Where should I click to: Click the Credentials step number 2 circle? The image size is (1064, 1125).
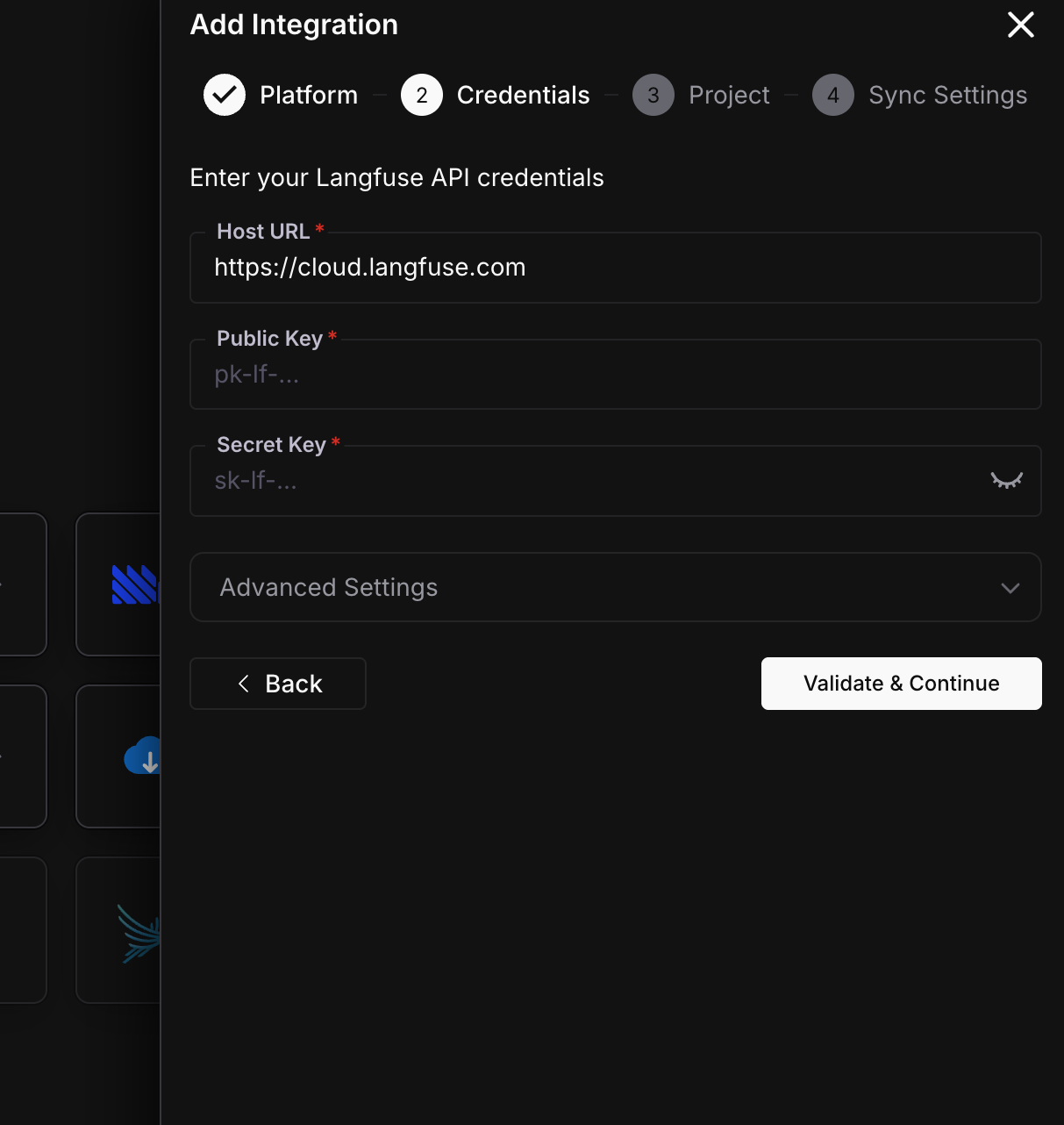click(422, 95)
